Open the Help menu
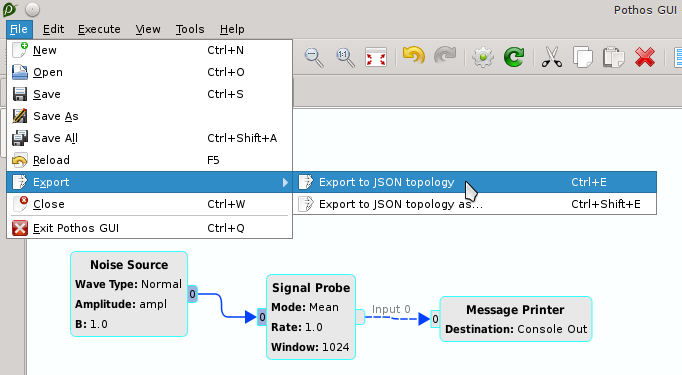This screenshot has width=682, height=375. (x=232, y=29)
